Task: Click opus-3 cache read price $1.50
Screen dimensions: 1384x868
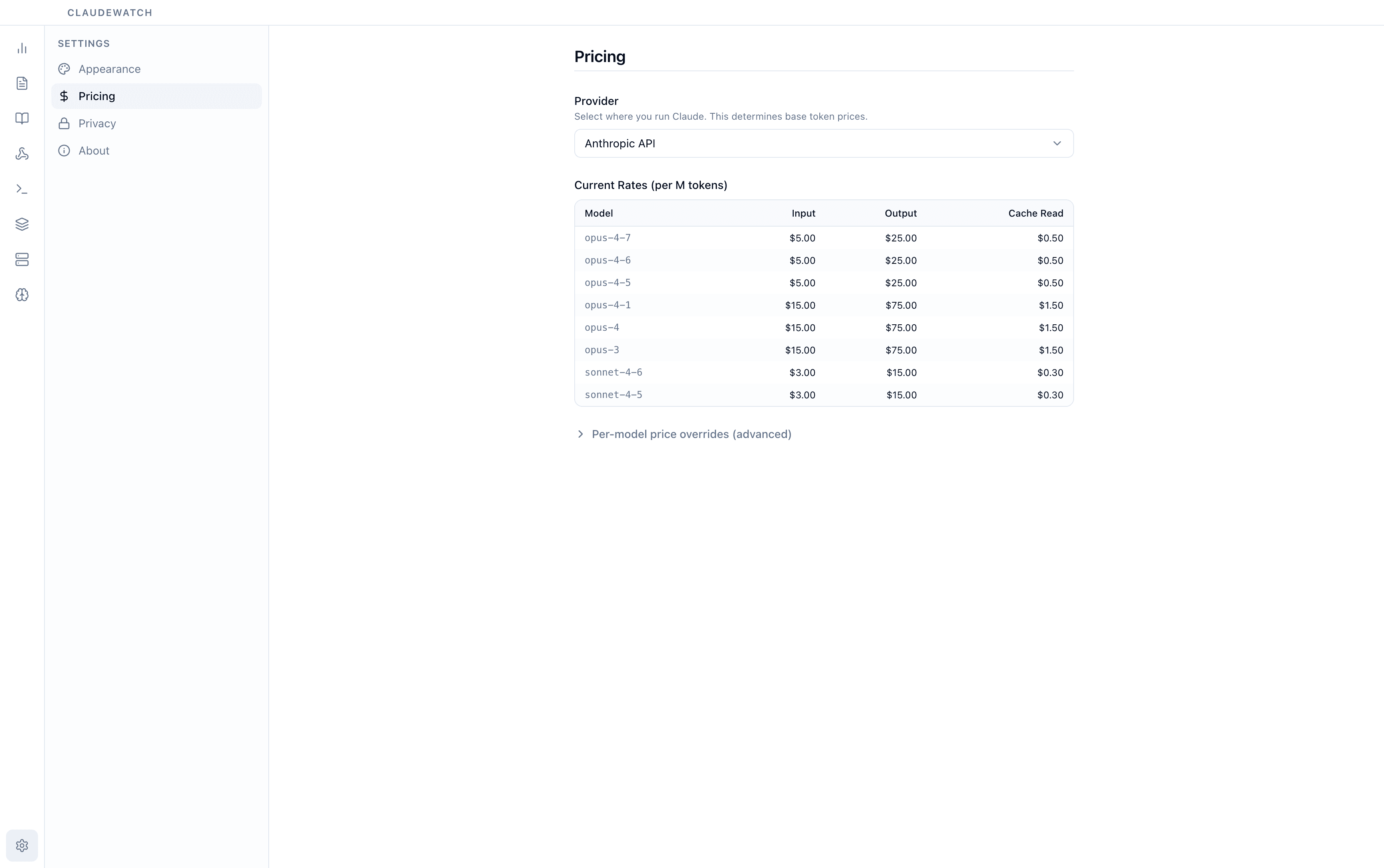Action: (1051, 350)
